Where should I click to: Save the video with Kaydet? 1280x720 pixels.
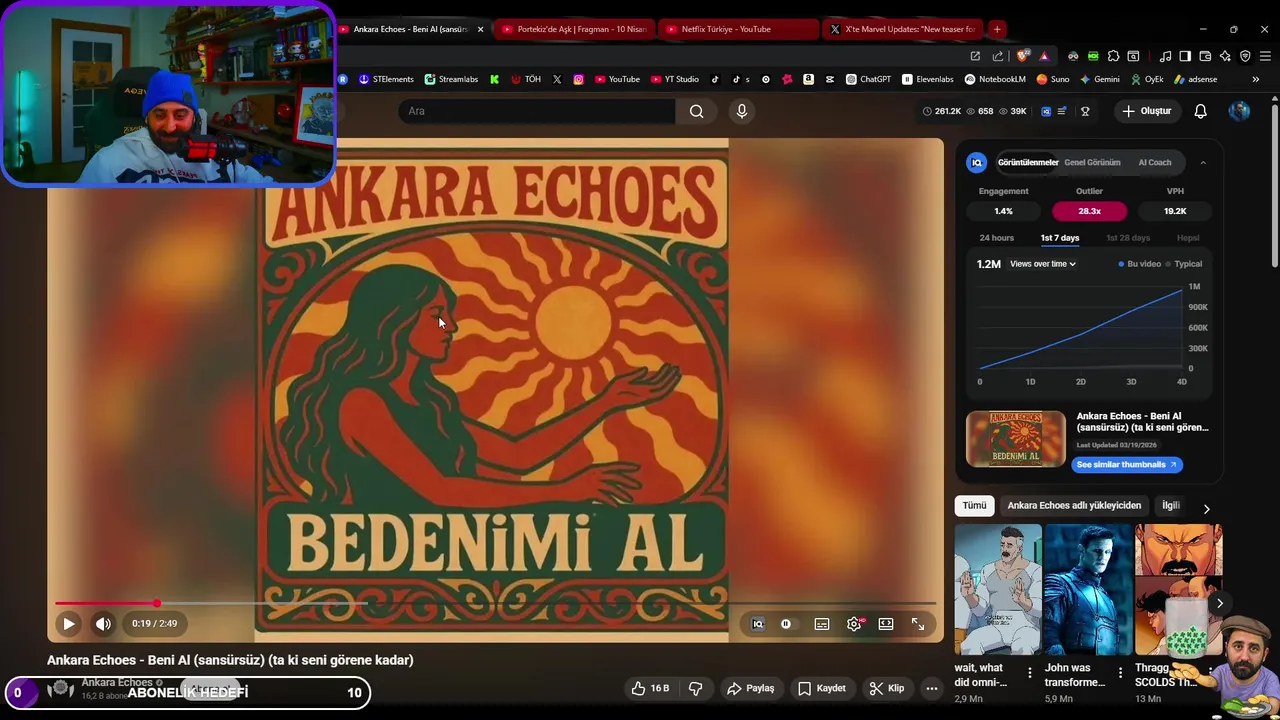tap(822, 688)
